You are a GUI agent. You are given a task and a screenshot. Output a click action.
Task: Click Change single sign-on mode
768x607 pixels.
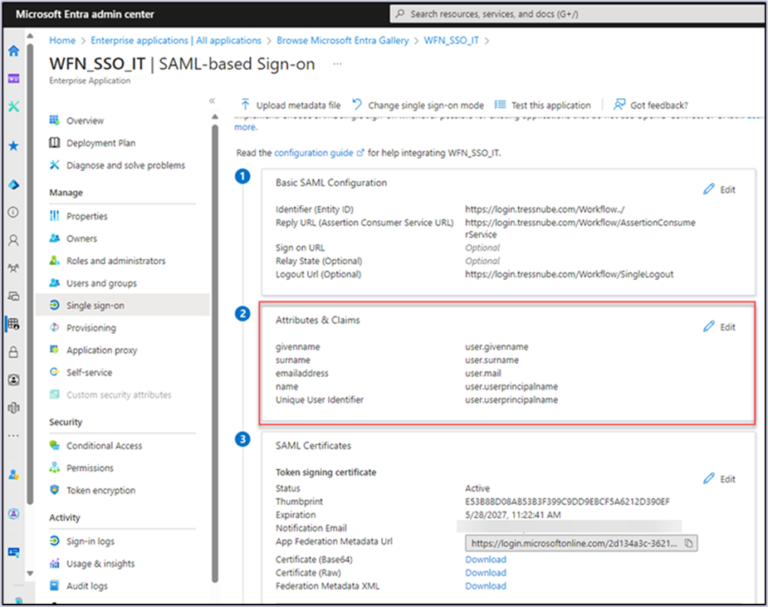pyautogui.click(x=418, y=105)
